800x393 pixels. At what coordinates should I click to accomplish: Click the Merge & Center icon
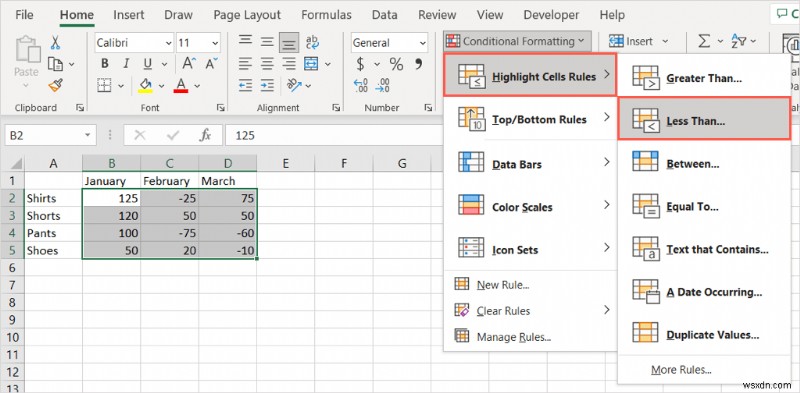click(311, 64)
